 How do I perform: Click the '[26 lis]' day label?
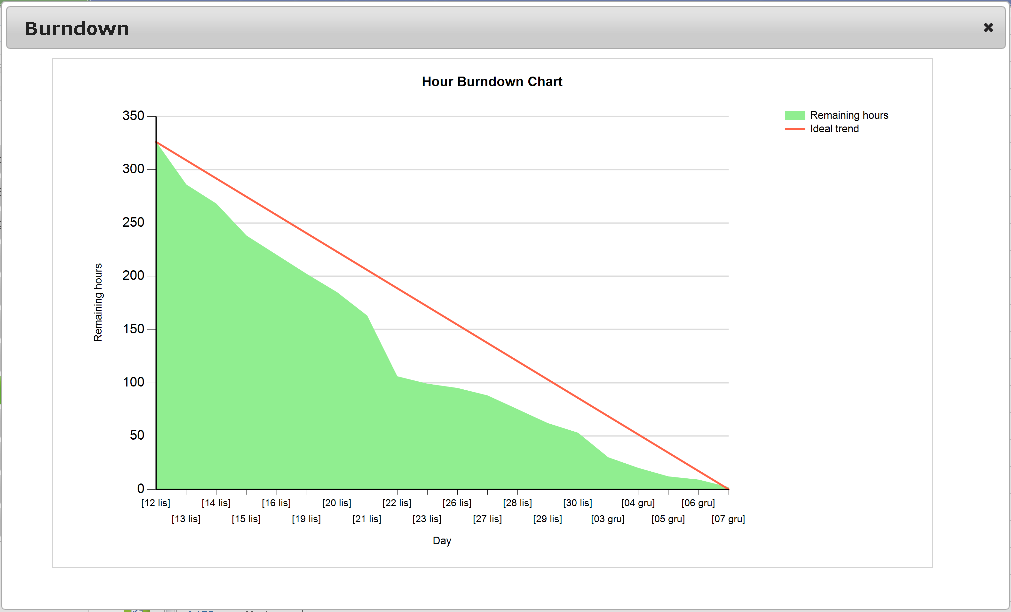[457, 503]
